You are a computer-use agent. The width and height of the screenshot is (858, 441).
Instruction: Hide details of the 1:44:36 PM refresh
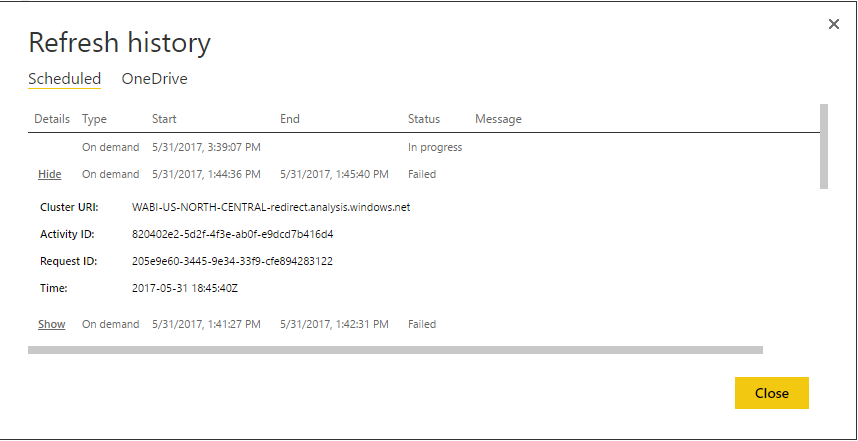click(50, 175)
